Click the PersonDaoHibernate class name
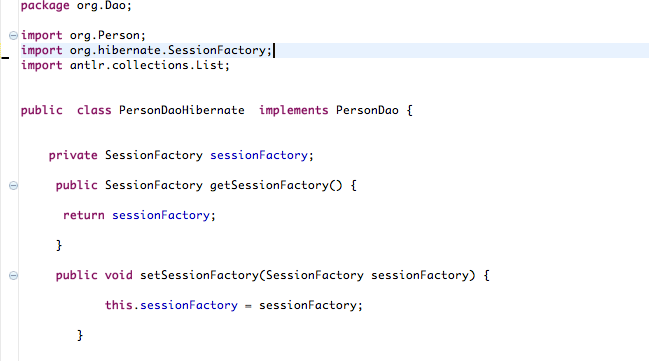 tap(182, 111)
